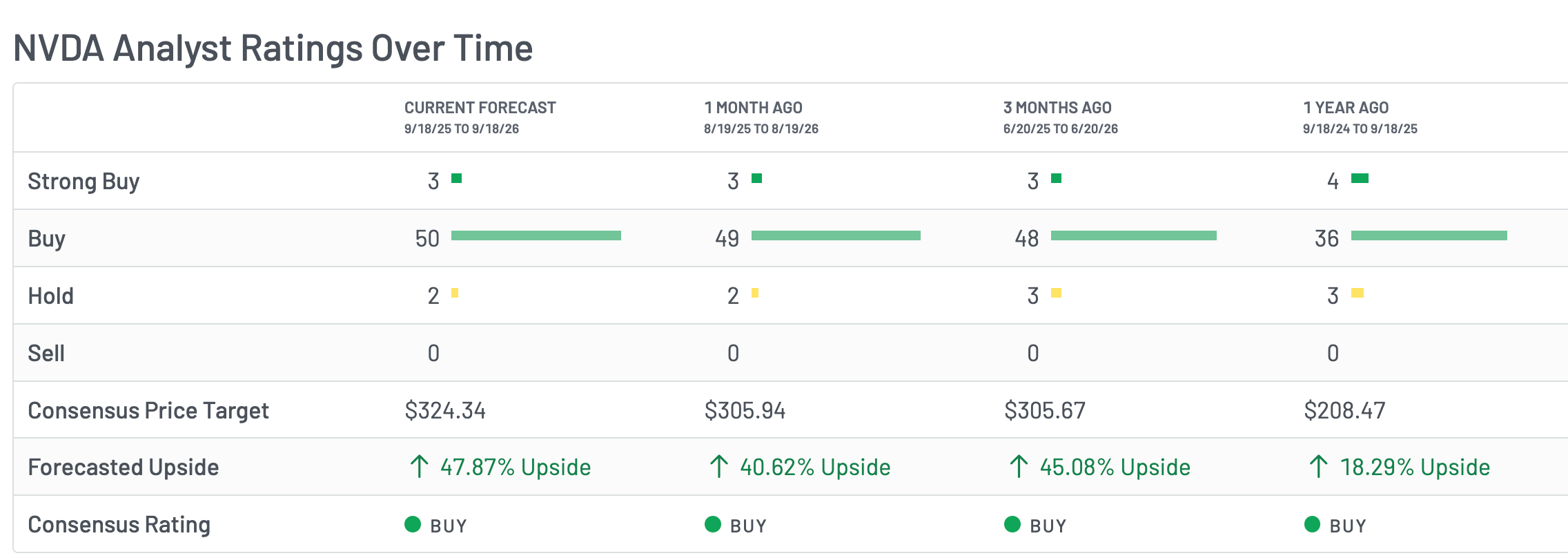Click the $324.34 consensus price target
The width and height of the screenshot is (1568, 558).
pos(445,410)
